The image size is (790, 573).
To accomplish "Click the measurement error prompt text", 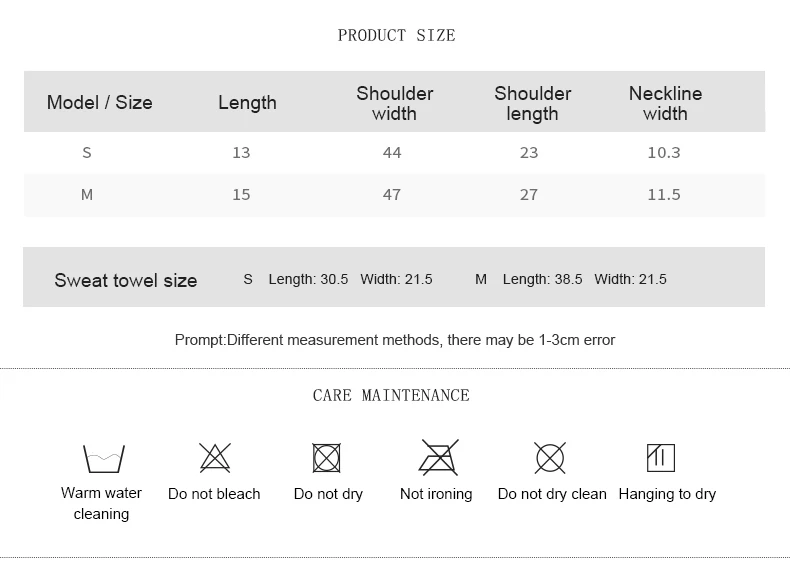I will pyautogui.click(x=394, y=340).
